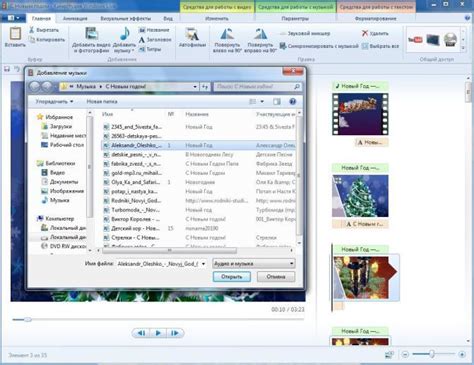Click the Открыть button

(232, 277)
